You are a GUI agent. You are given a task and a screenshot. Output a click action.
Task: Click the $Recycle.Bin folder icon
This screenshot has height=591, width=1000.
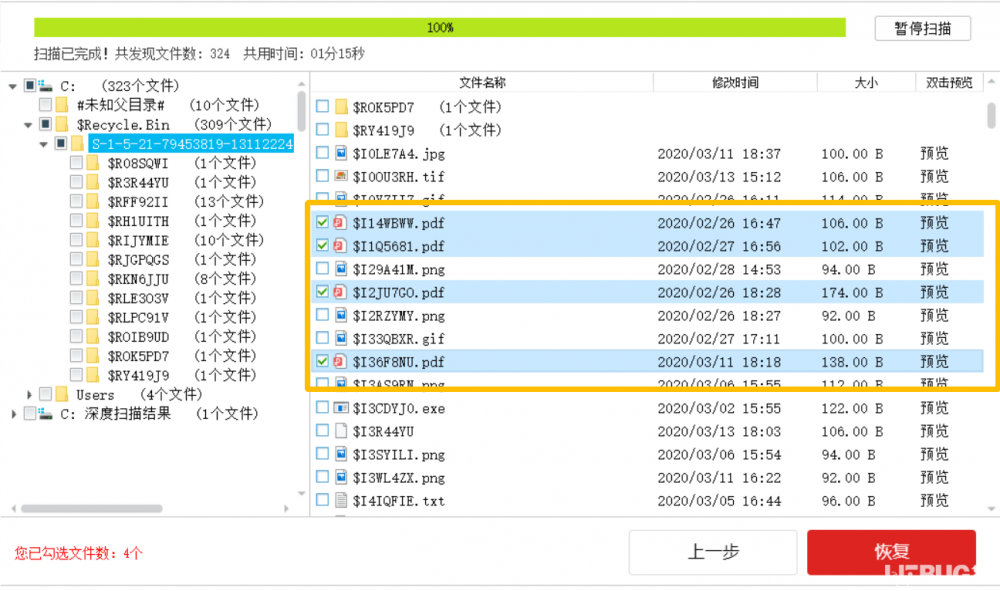point(62,124)
